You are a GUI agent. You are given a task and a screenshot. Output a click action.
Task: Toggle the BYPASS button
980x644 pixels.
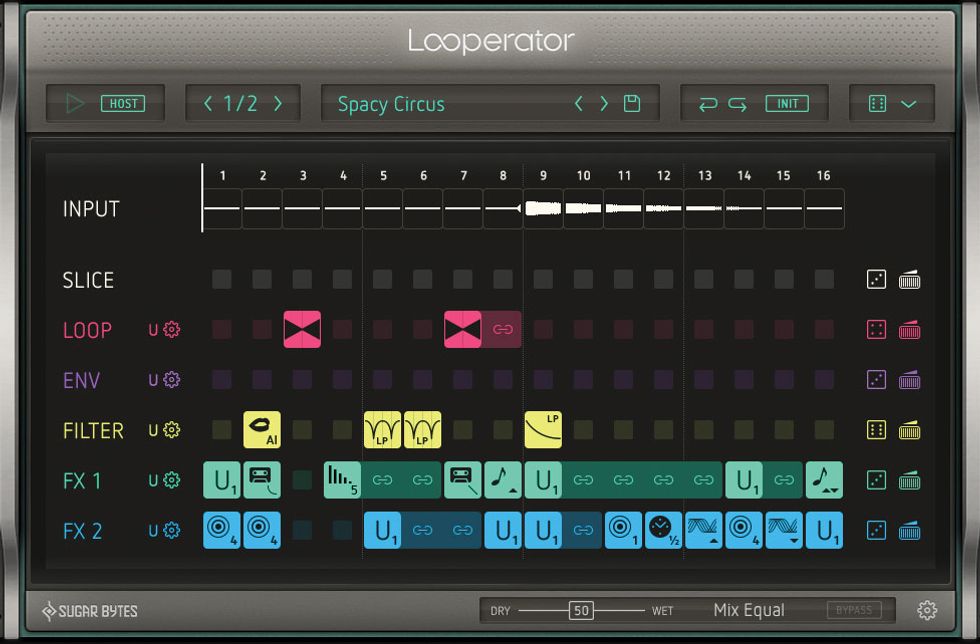(854, 610)
